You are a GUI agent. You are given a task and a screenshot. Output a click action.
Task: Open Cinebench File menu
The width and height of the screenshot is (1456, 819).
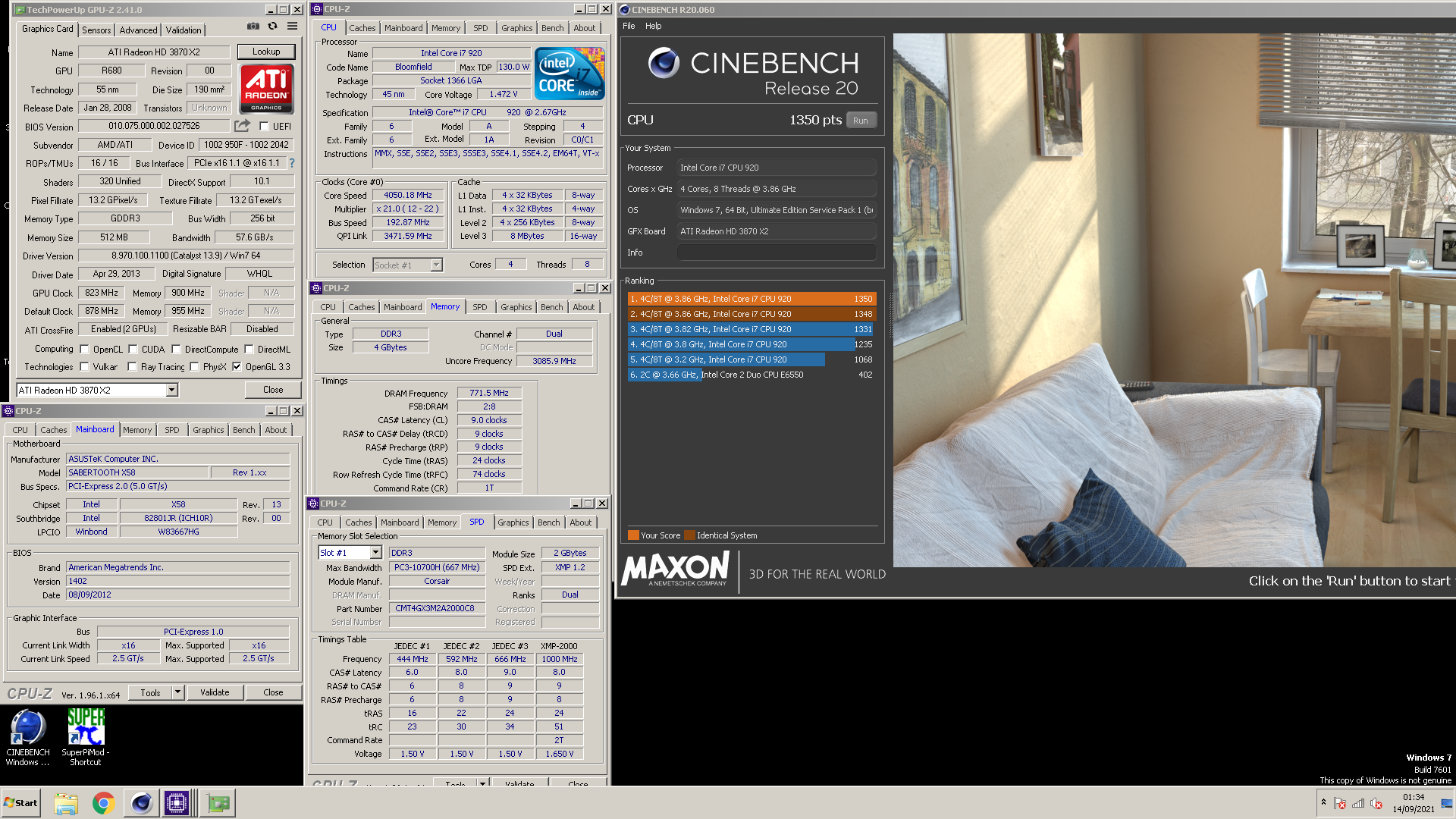(x=629, y=26)
